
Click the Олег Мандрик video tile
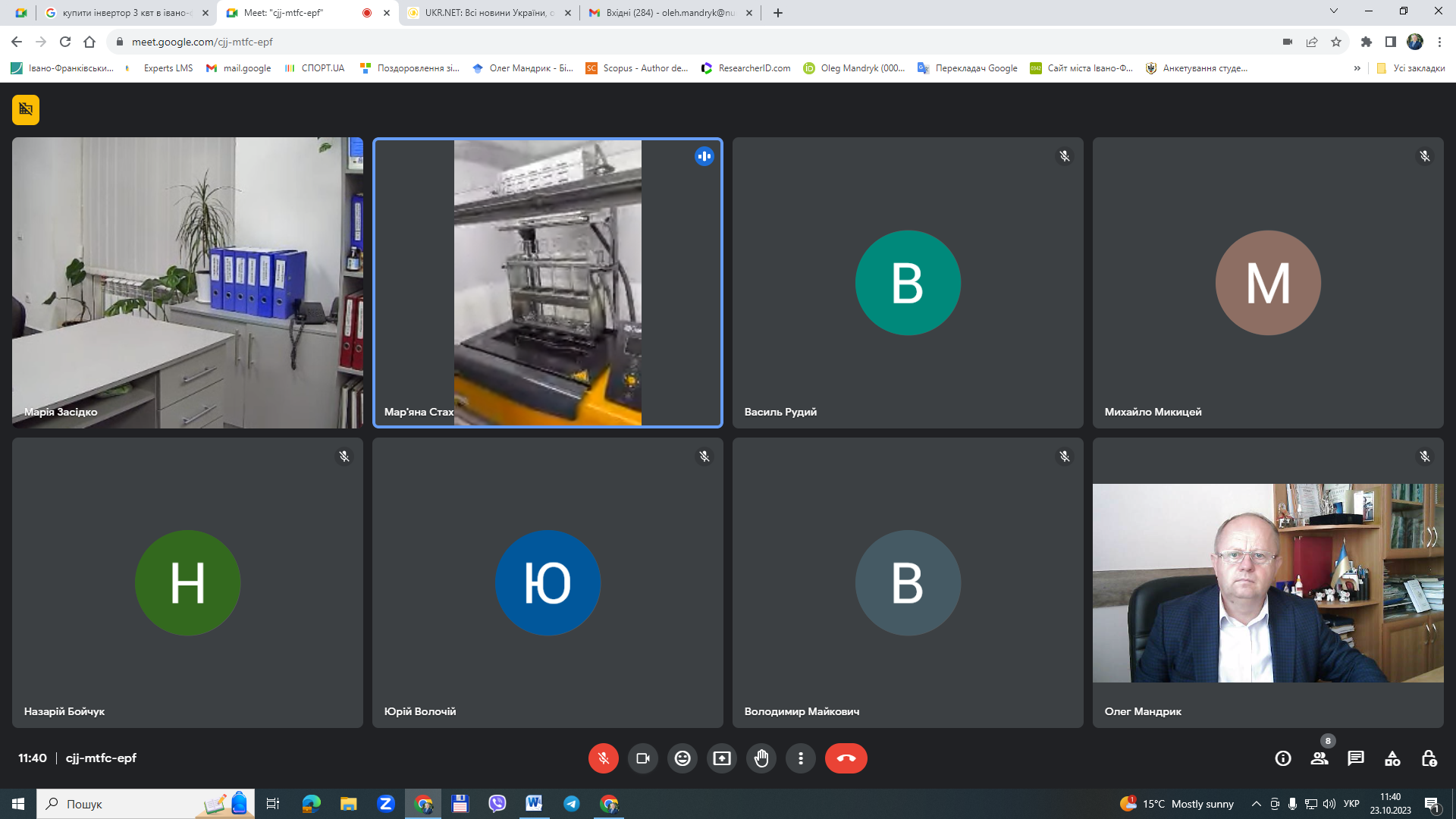pyautogui.click(x=1268, y=582)
